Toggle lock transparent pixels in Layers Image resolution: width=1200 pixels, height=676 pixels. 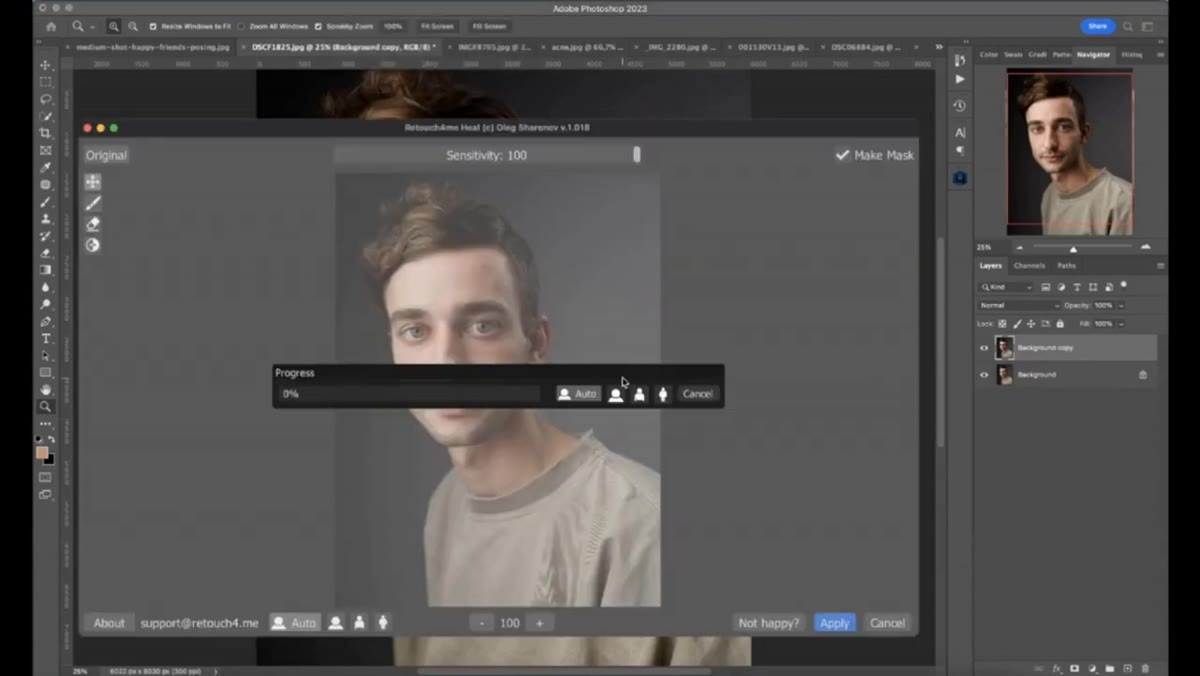pos(1003,324)
